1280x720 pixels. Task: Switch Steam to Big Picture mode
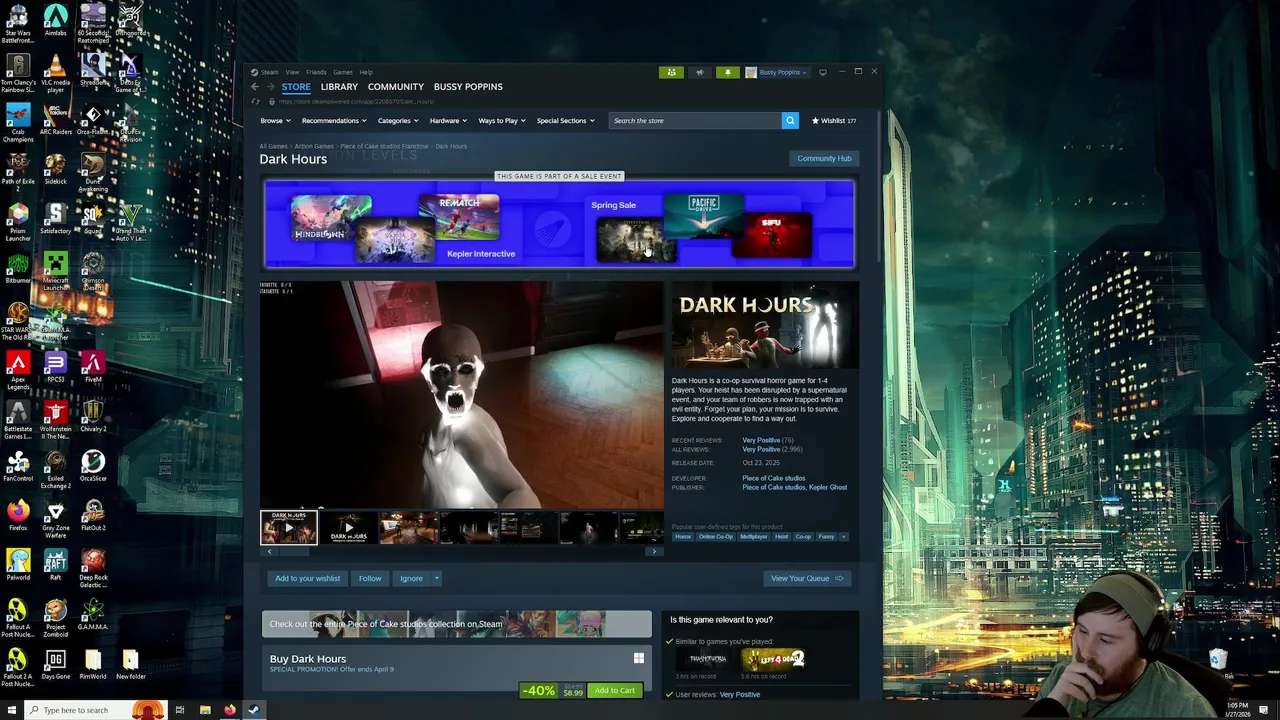pos(822,72)
